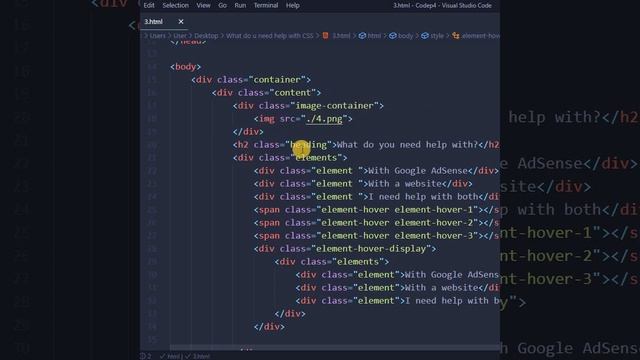Image resolution: width=640 pixels, height=360 pixels.
Task: Click the 'html | 3.html' status bar entry
Action: coord(185,356)
